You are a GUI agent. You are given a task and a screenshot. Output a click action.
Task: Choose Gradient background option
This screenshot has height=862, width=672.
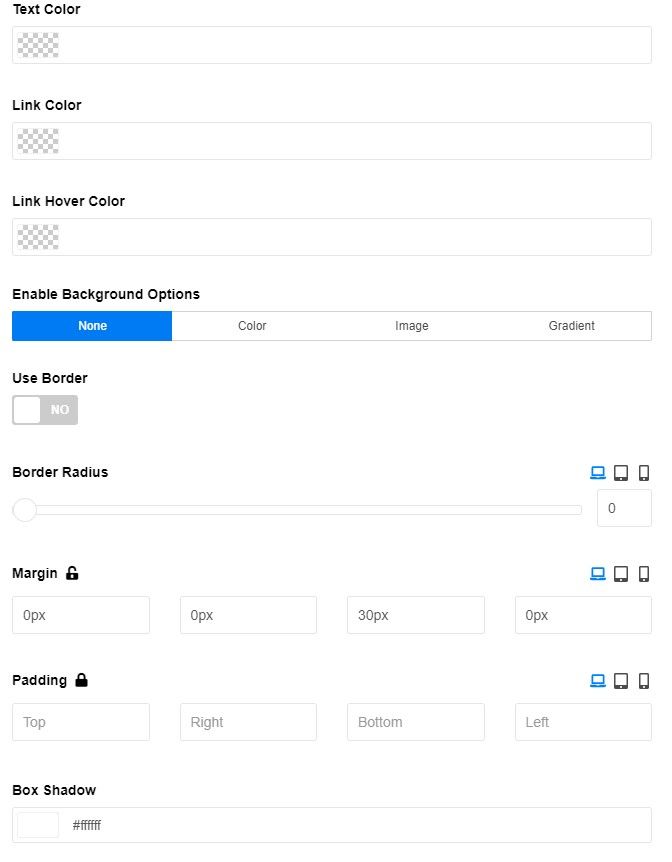pos(571,326)
